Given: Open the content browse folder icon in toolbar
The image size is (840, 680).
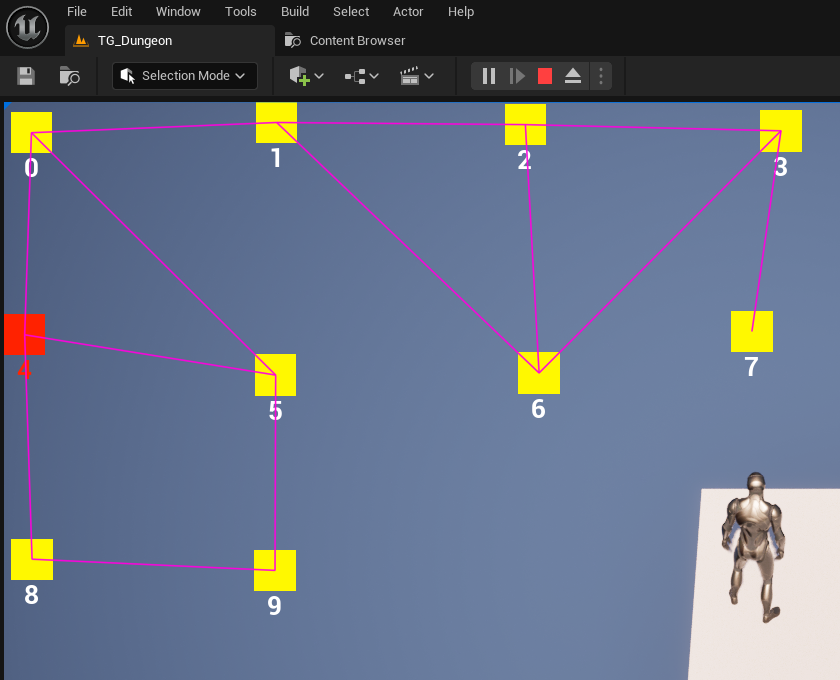Looking at the screenshot, I should coord(70,76).
